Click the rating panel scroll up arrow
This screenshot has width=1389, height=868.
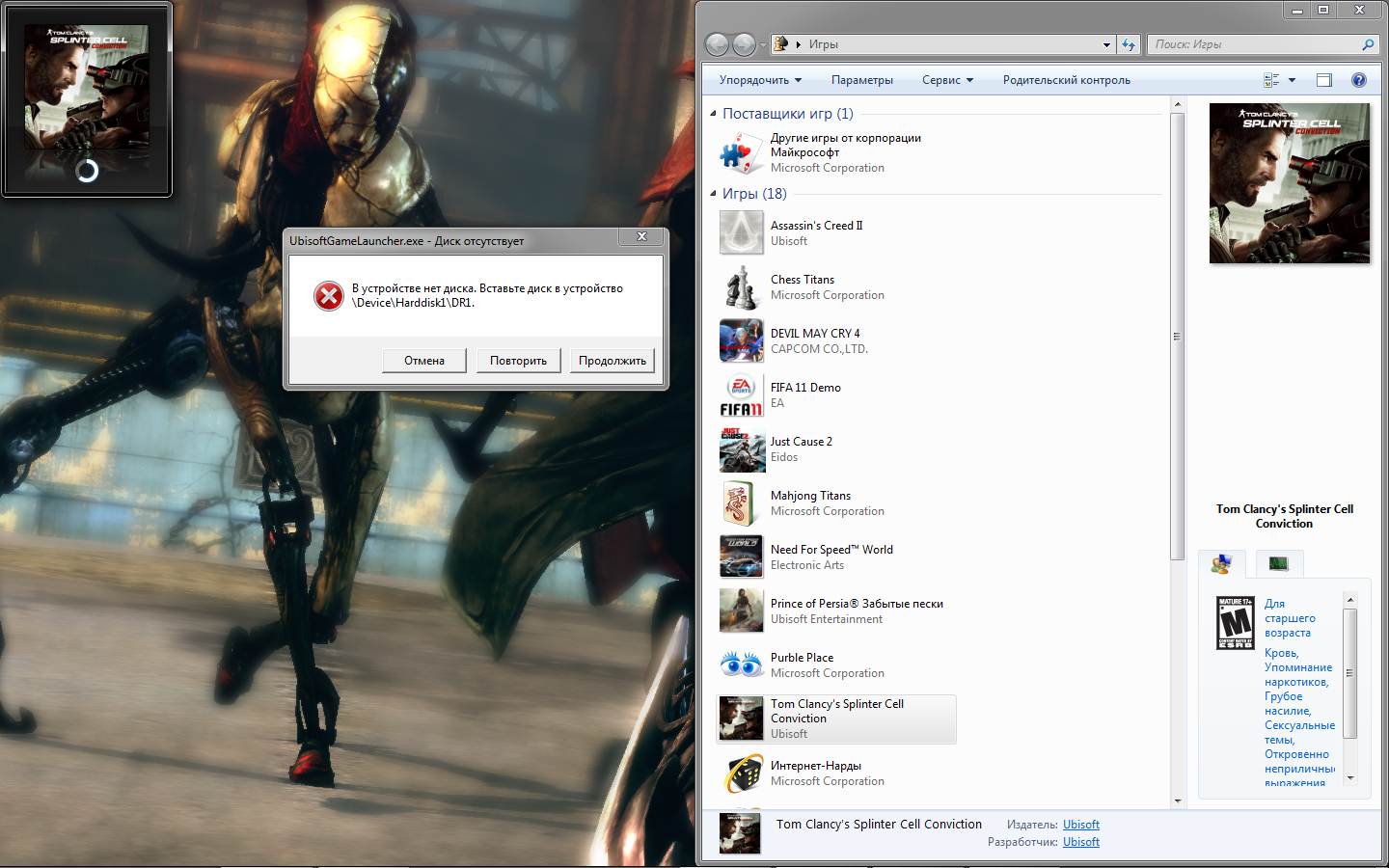coord(1349,600)
